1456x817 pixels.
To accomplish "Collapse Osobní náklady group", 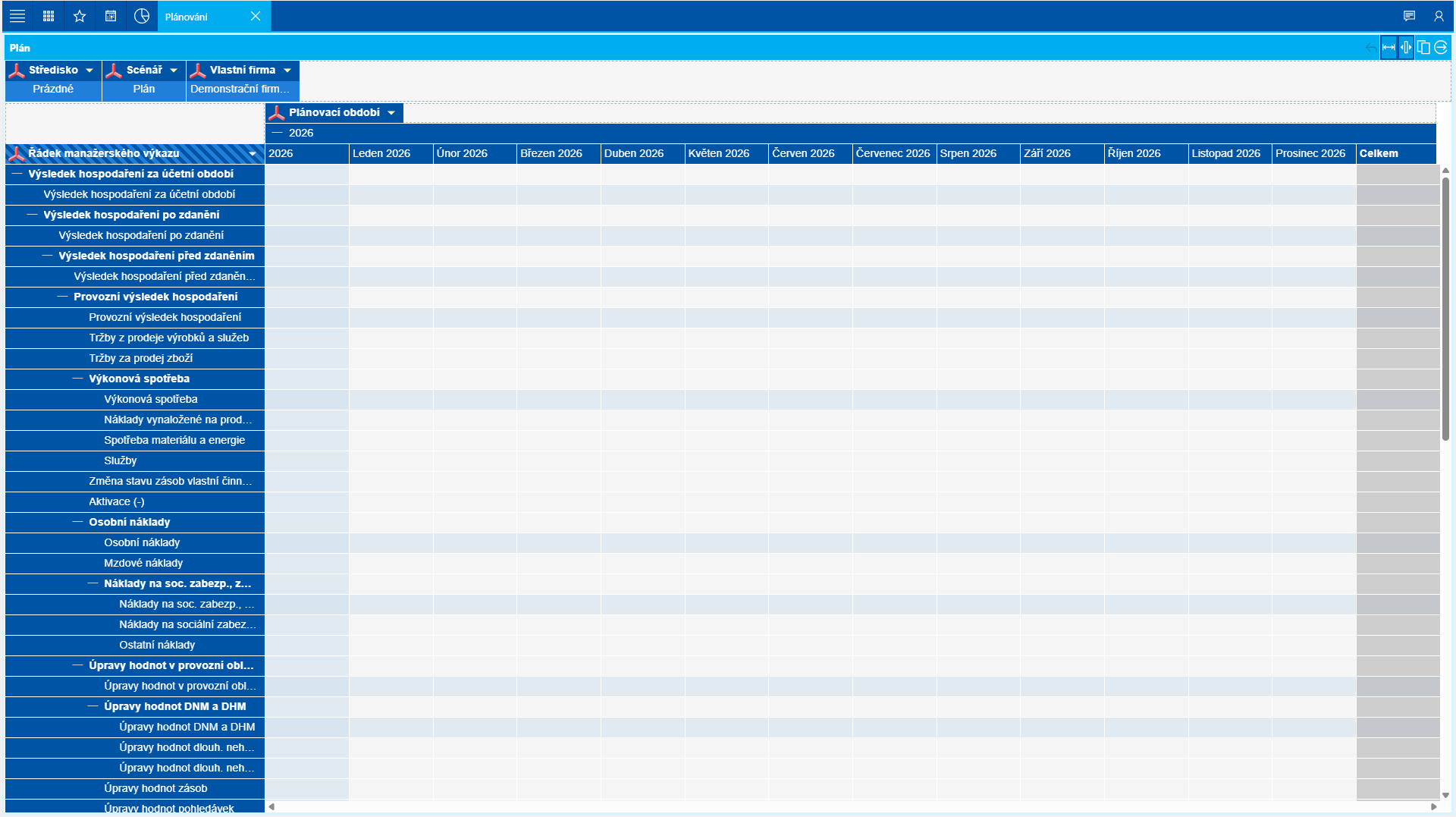I will [77, 522].
